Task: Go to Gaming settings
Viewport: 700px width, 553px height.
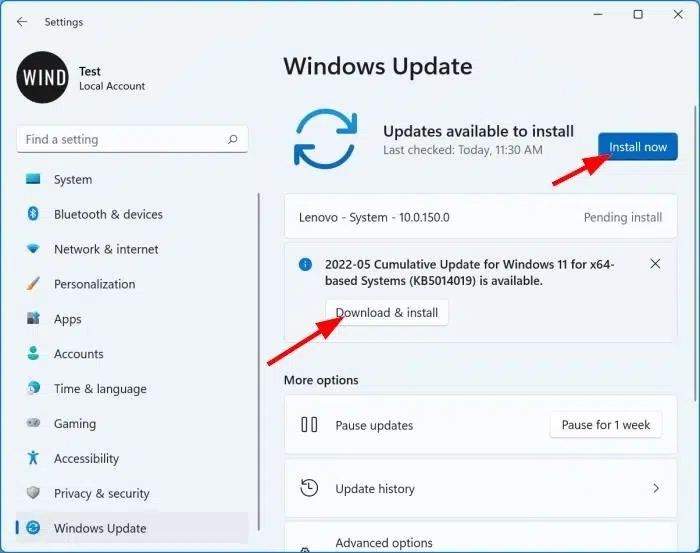Action: 132,423
